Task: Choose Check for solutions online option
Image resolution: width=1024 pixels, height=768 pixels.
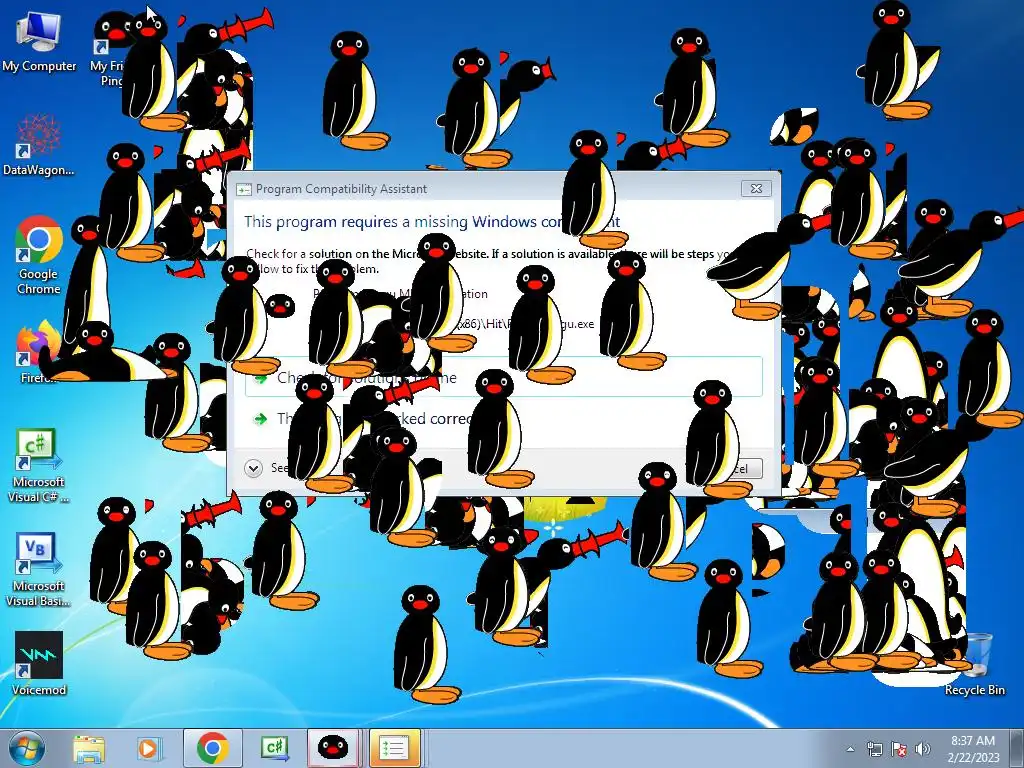Action: click(504, 377)
